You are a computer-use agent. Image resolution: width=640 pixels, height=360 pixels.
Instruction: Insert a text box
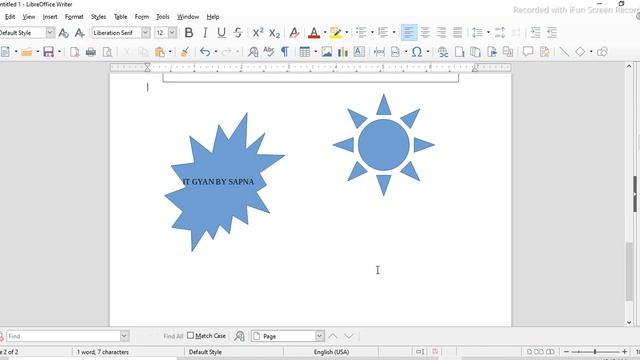point(359,52)
